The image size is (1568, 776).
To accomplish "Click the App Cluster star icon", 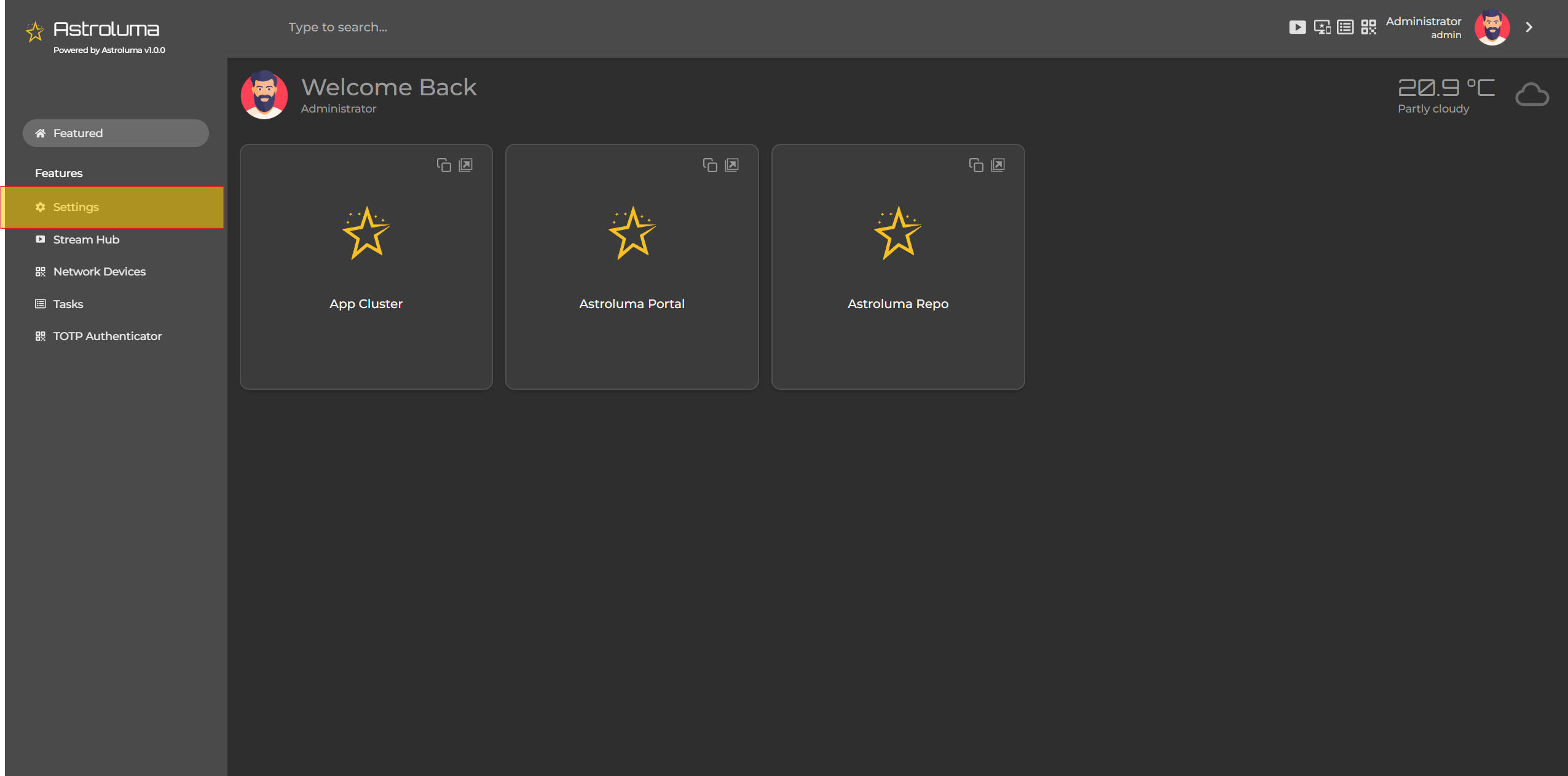I will 366,233.
